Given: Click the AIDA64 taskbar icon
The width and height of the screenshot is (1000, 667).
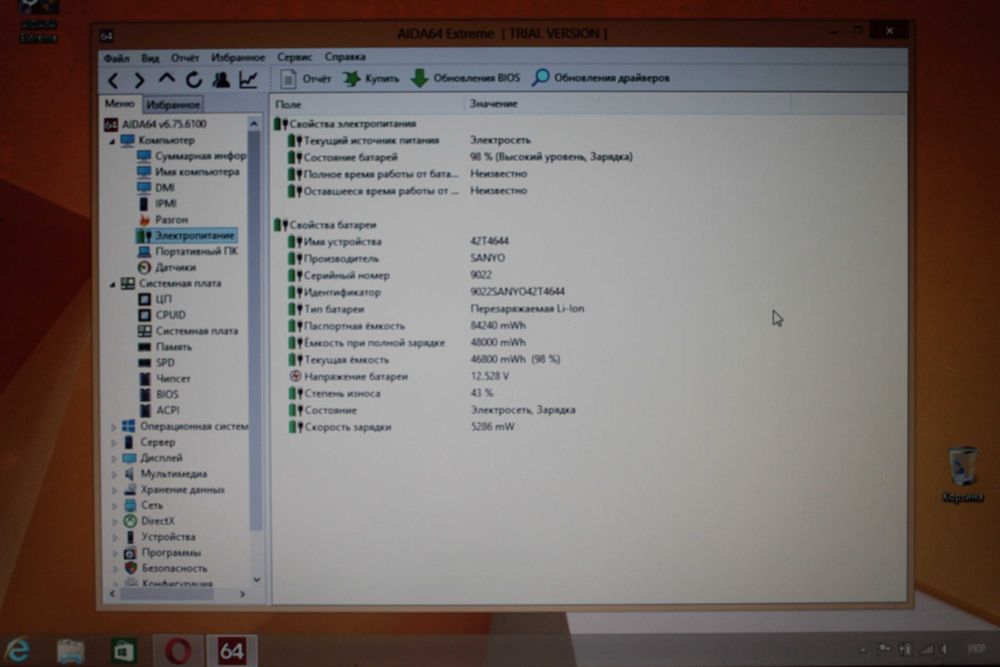Looking at the screenshot, I should click(231, 651).
